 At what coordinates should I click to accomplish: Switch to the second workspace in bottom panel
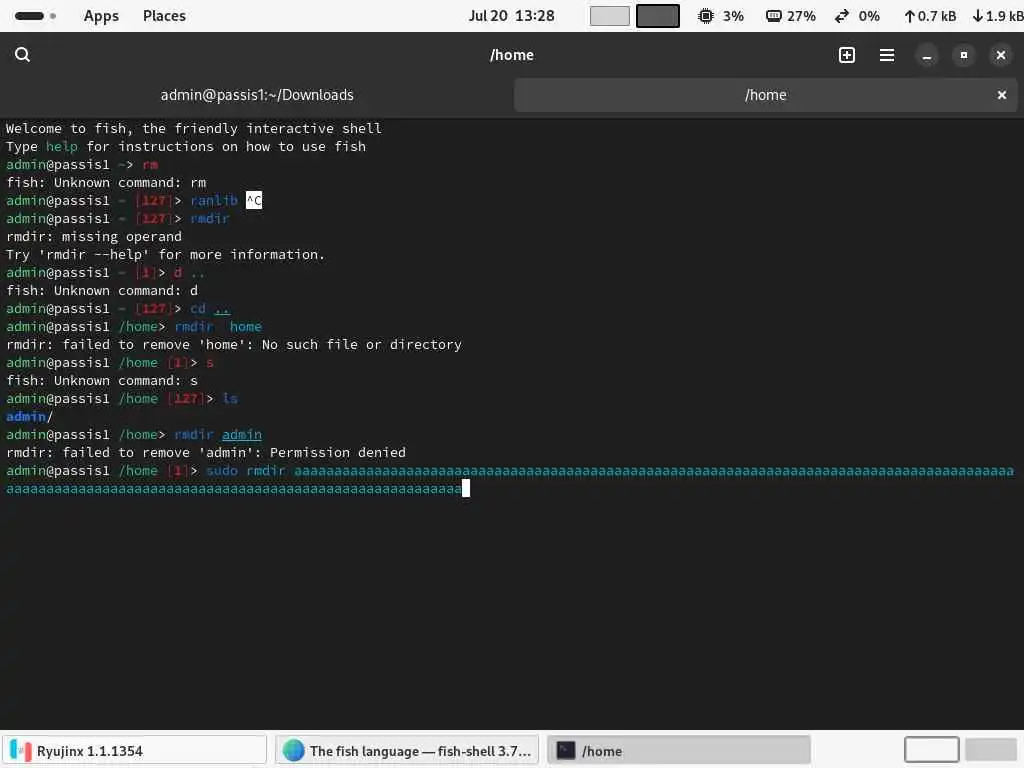[x=991, y=750]
